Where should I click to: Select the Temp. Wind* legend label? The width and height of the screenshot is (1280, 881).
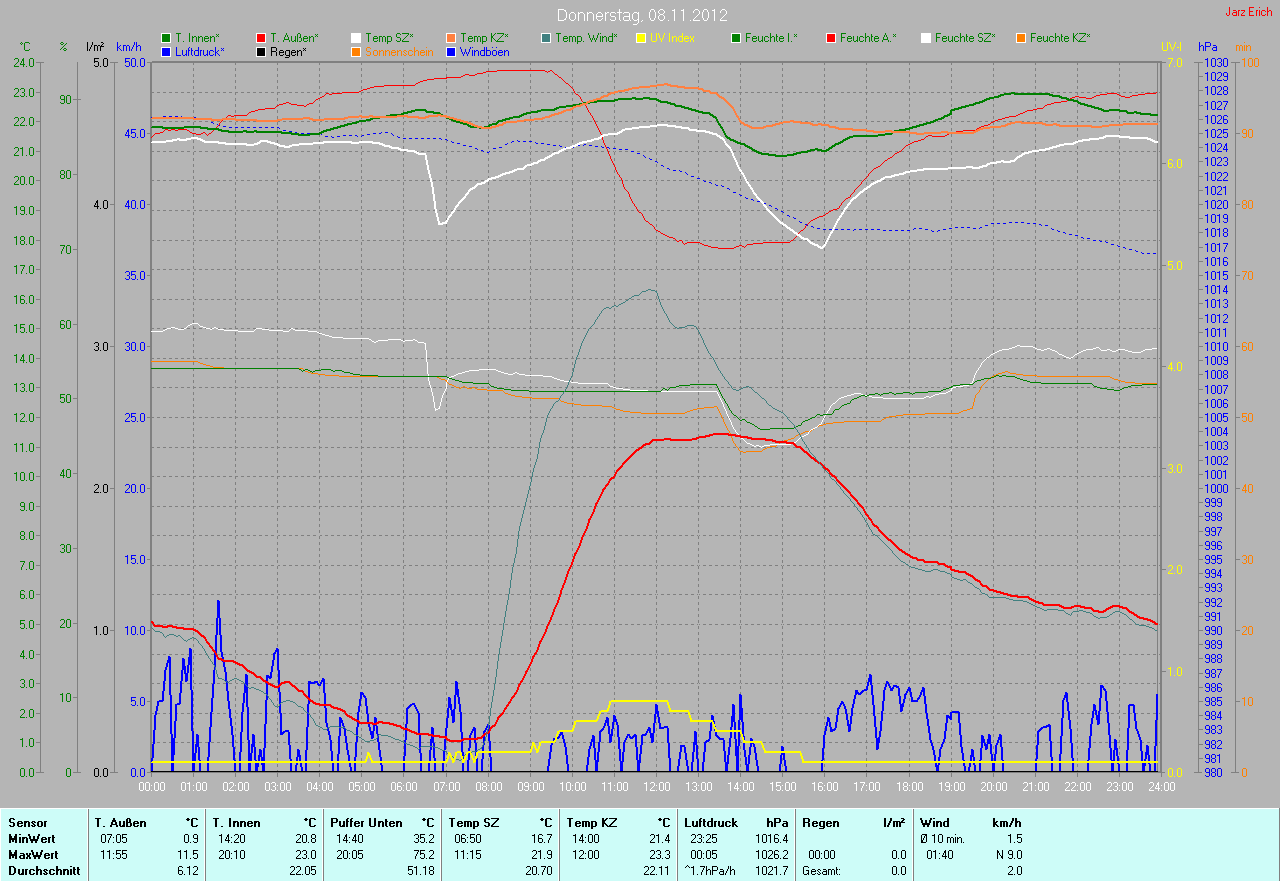coord(586,38)
